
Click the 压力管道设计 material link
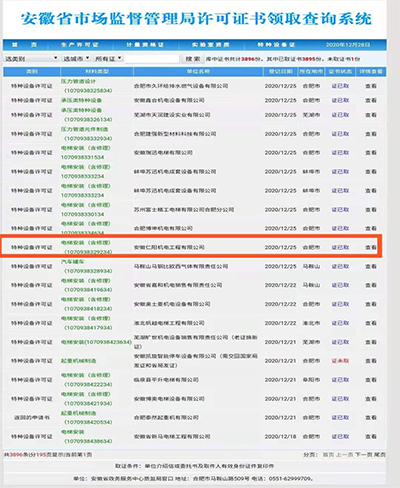click(78, 81)
